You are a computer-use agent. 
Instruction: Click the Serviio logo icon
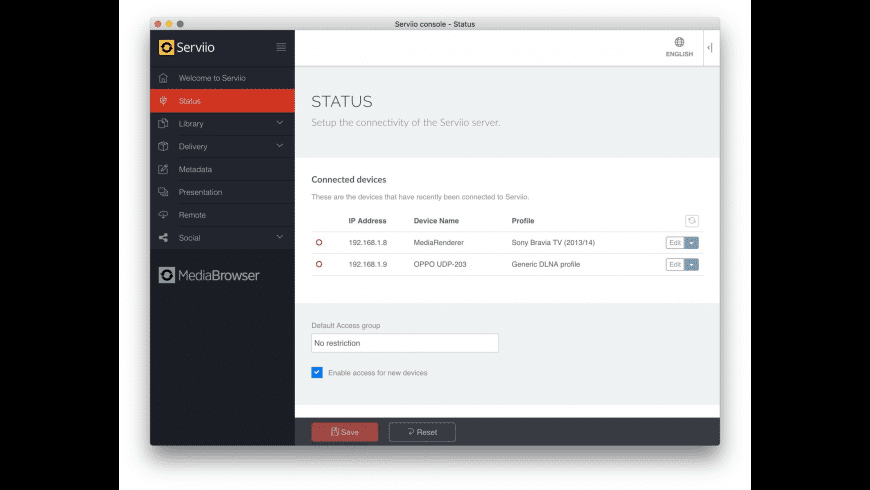click(166, 48)
